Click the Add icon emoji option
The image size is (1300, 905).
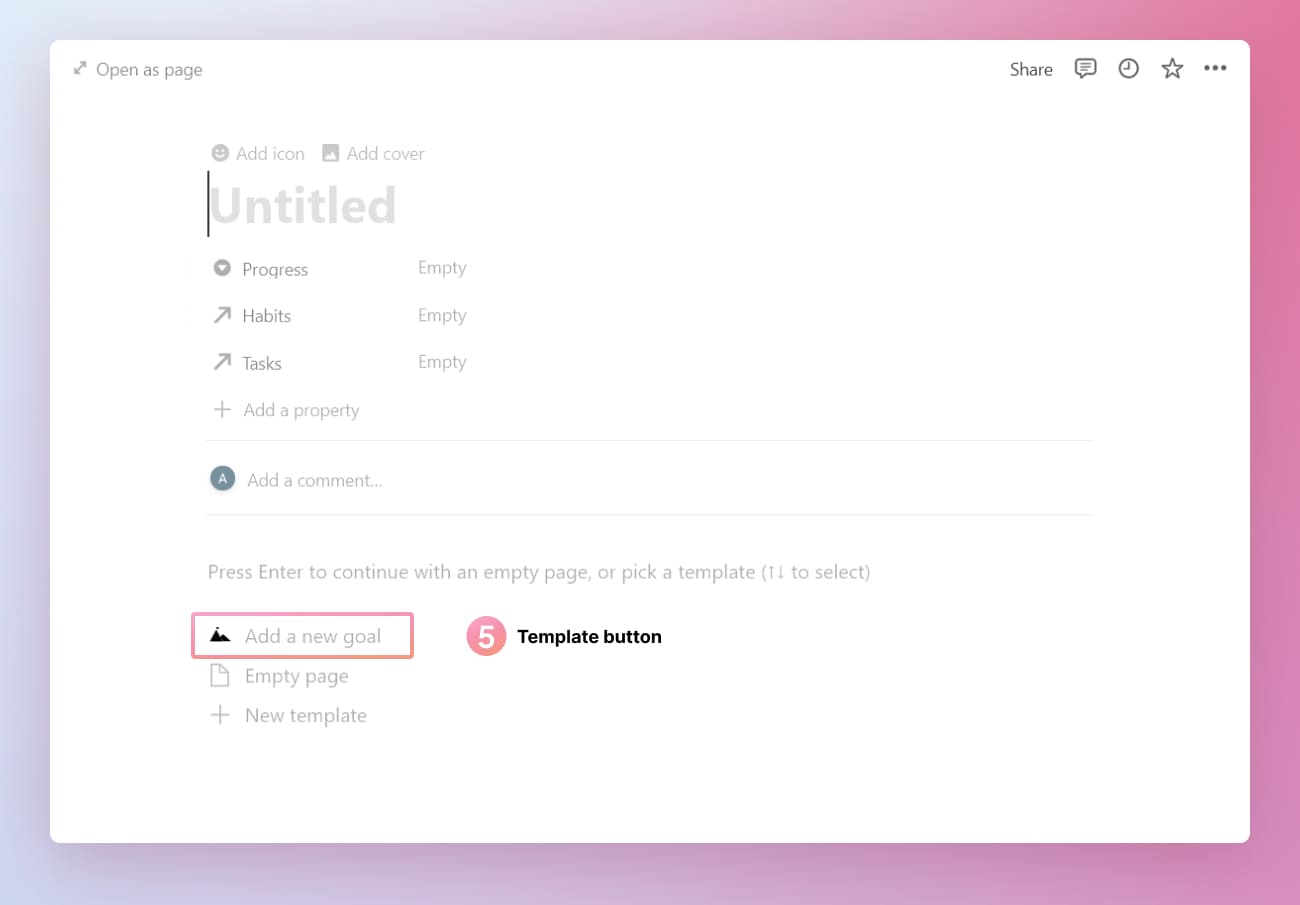pyautogui.click(x=257, y=153)
